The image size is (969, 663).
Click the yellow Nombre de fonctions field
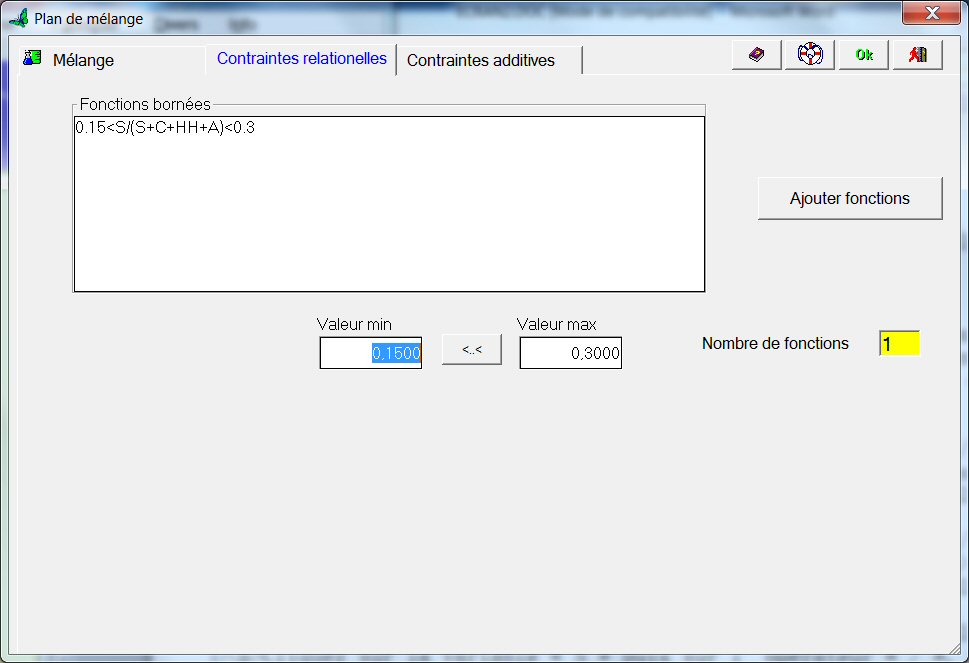pos(899,344)
